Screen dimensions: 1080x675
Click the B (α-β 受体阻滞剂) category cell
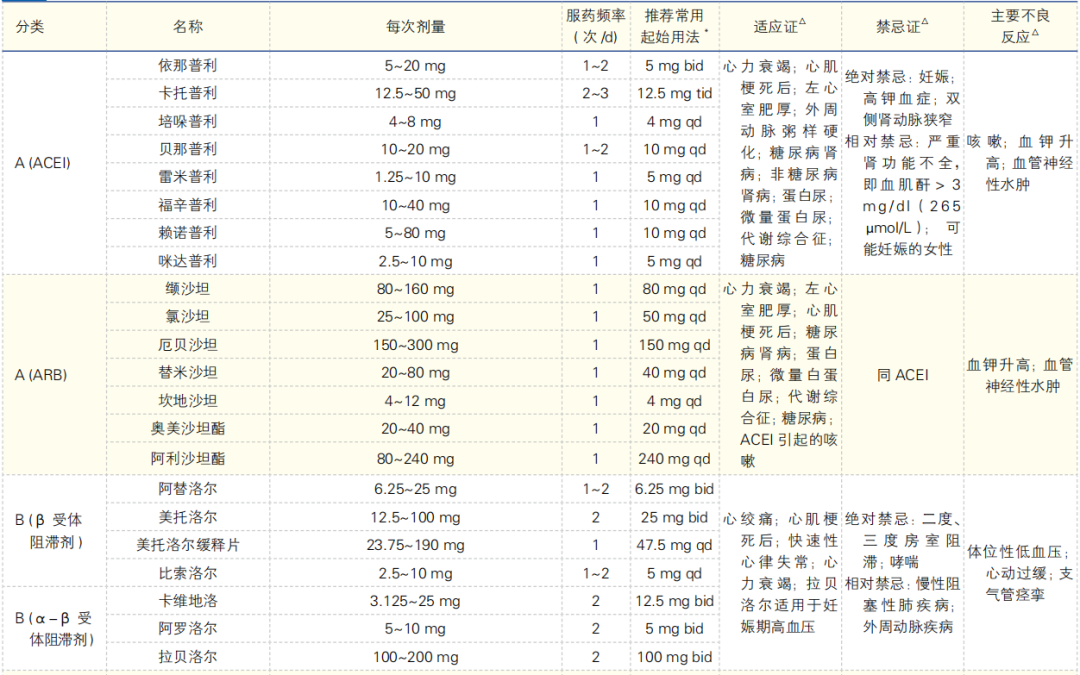54,629
